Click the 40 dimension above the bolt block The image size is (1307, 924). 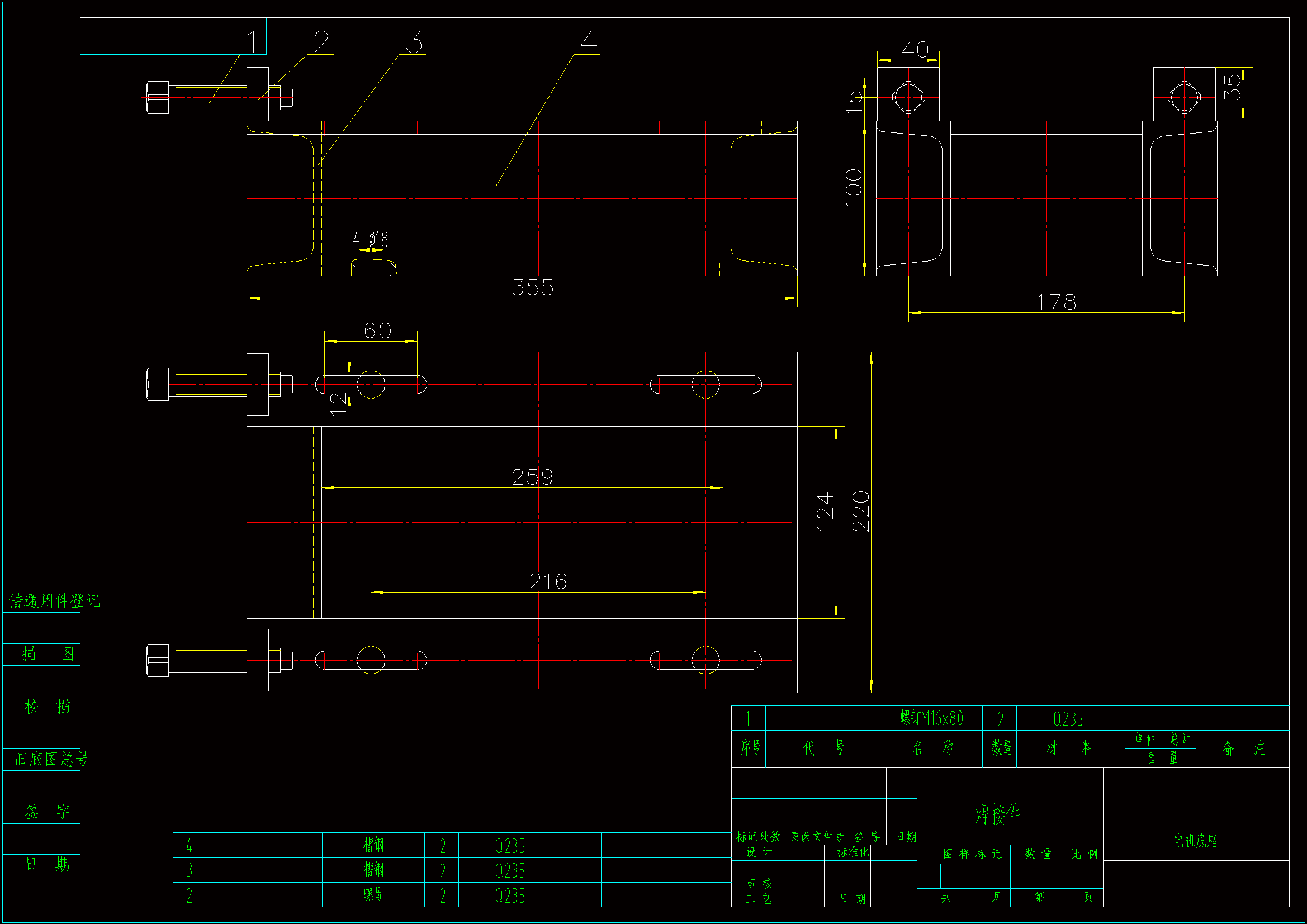915,50
